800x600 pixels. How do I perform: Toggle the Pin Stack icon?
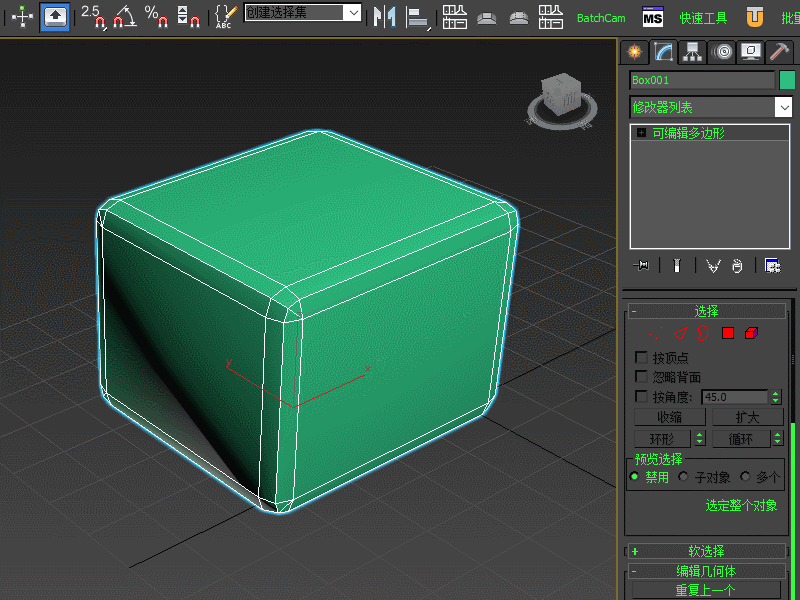click(x=642, y=265)
